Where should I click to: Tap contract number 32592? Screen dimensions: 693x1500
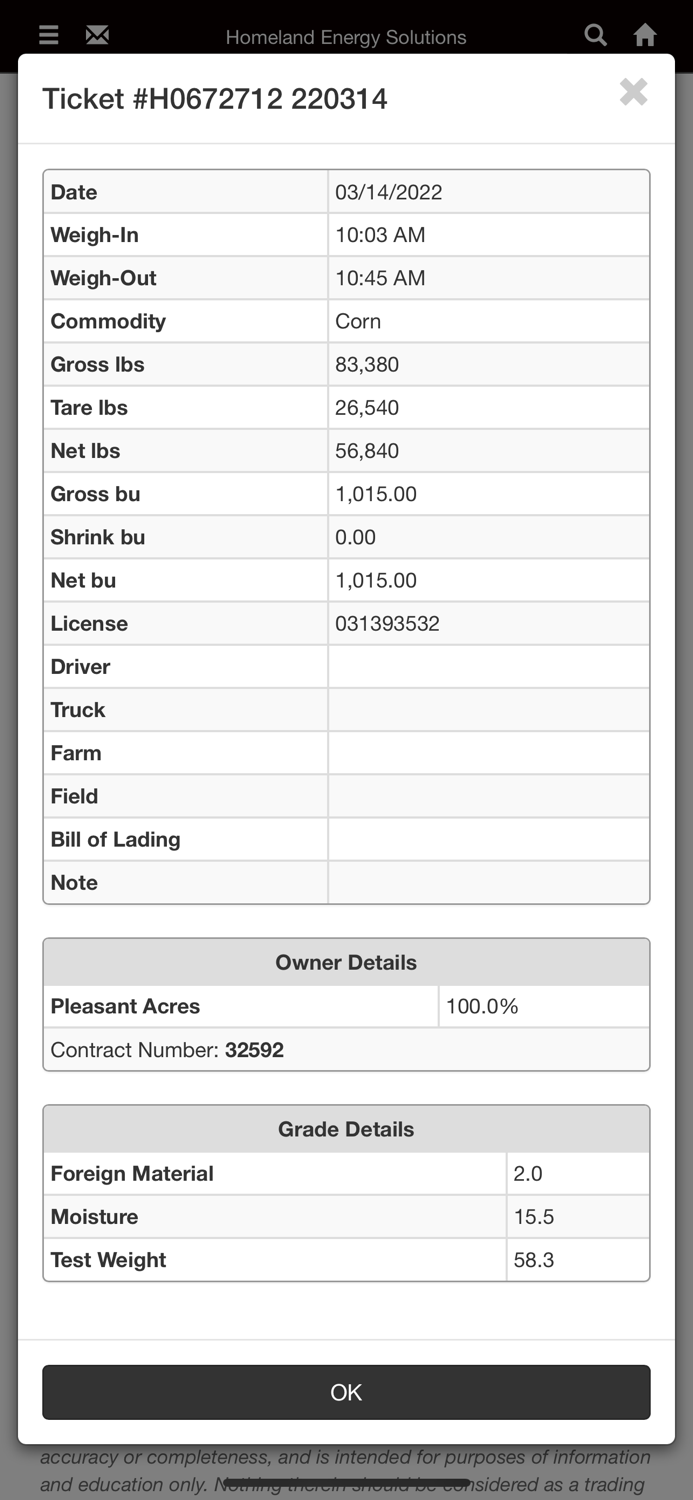(x=254, y=1050)
